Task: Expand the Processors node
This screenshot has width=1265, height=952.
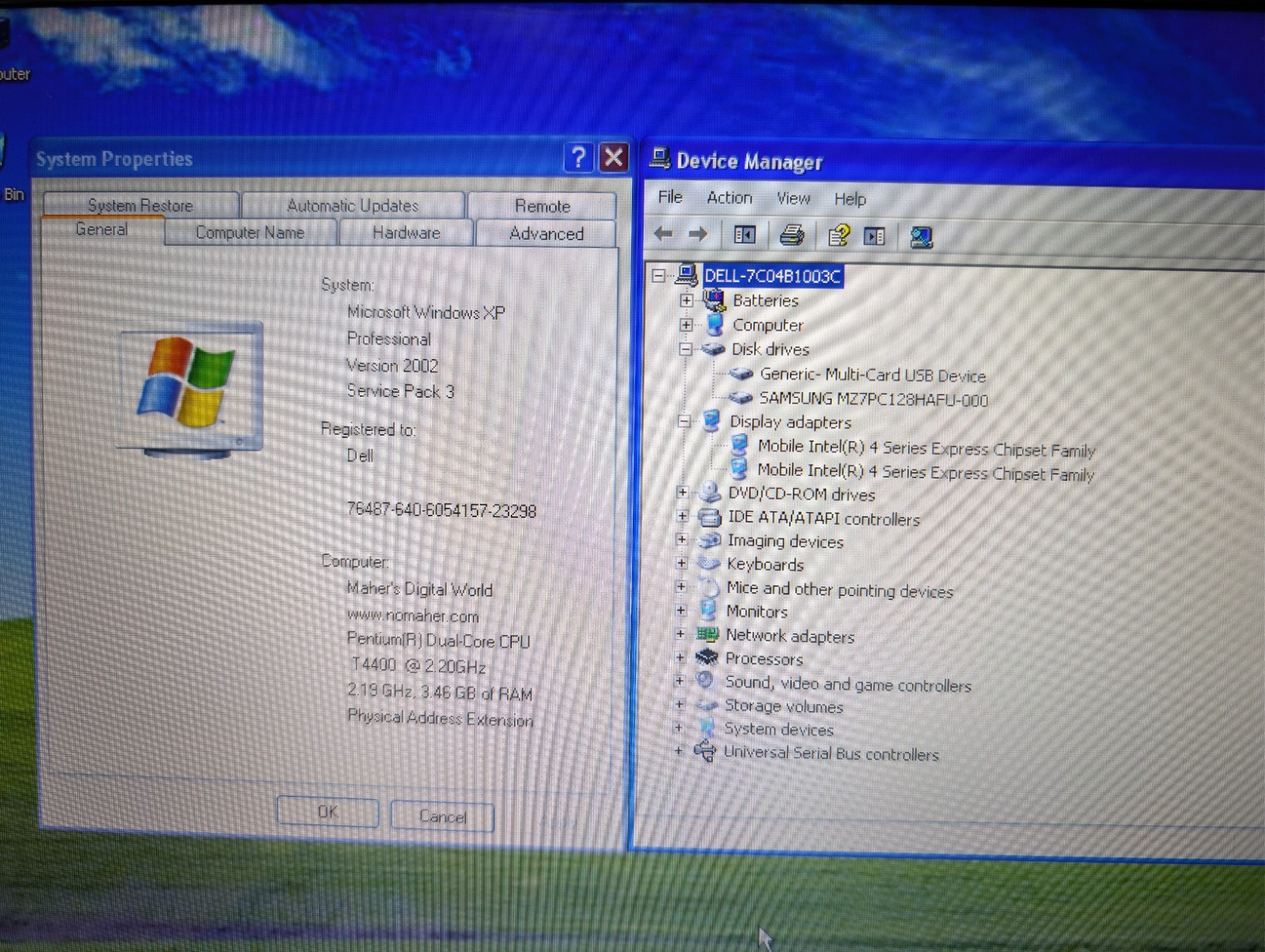Action: (681, 657)
